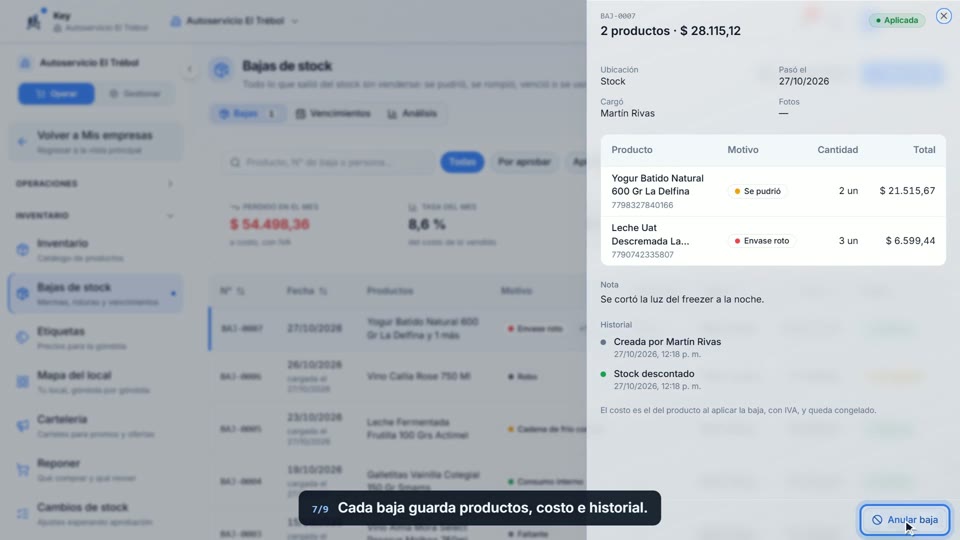Open Mapa del local in the sidebar
This screenshot has height=540, width=960.
[x=96, y=382]
